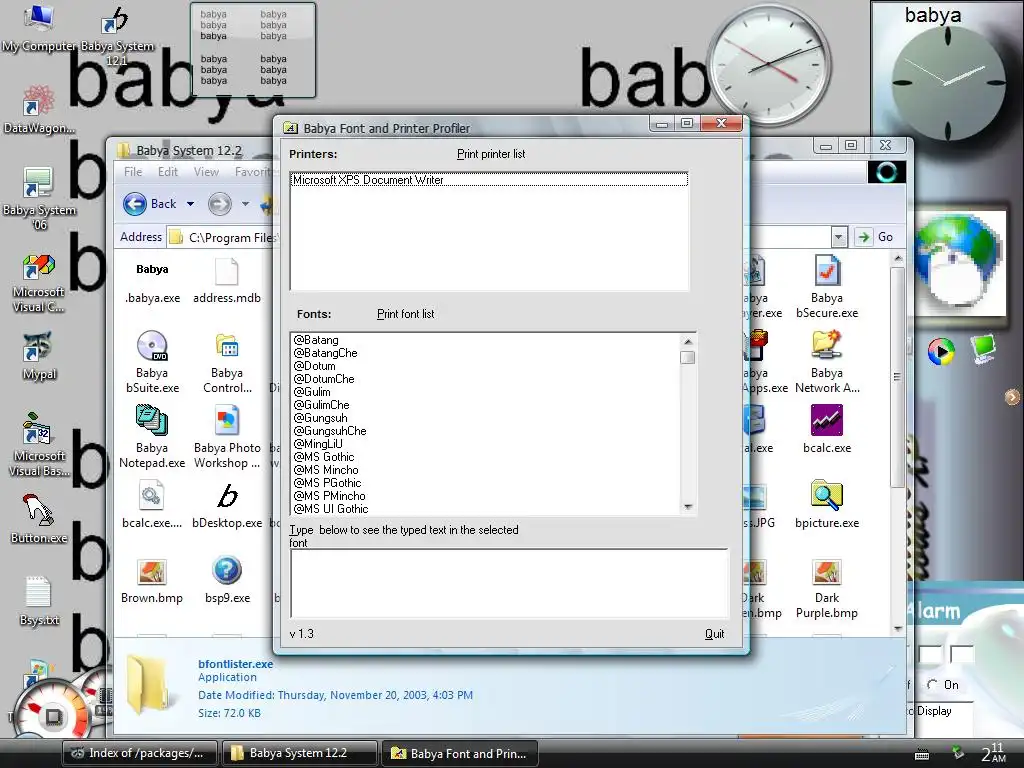Select .babya.exe in Babya System window
The image size is (1024, 768).
click(x=152, y=283)
